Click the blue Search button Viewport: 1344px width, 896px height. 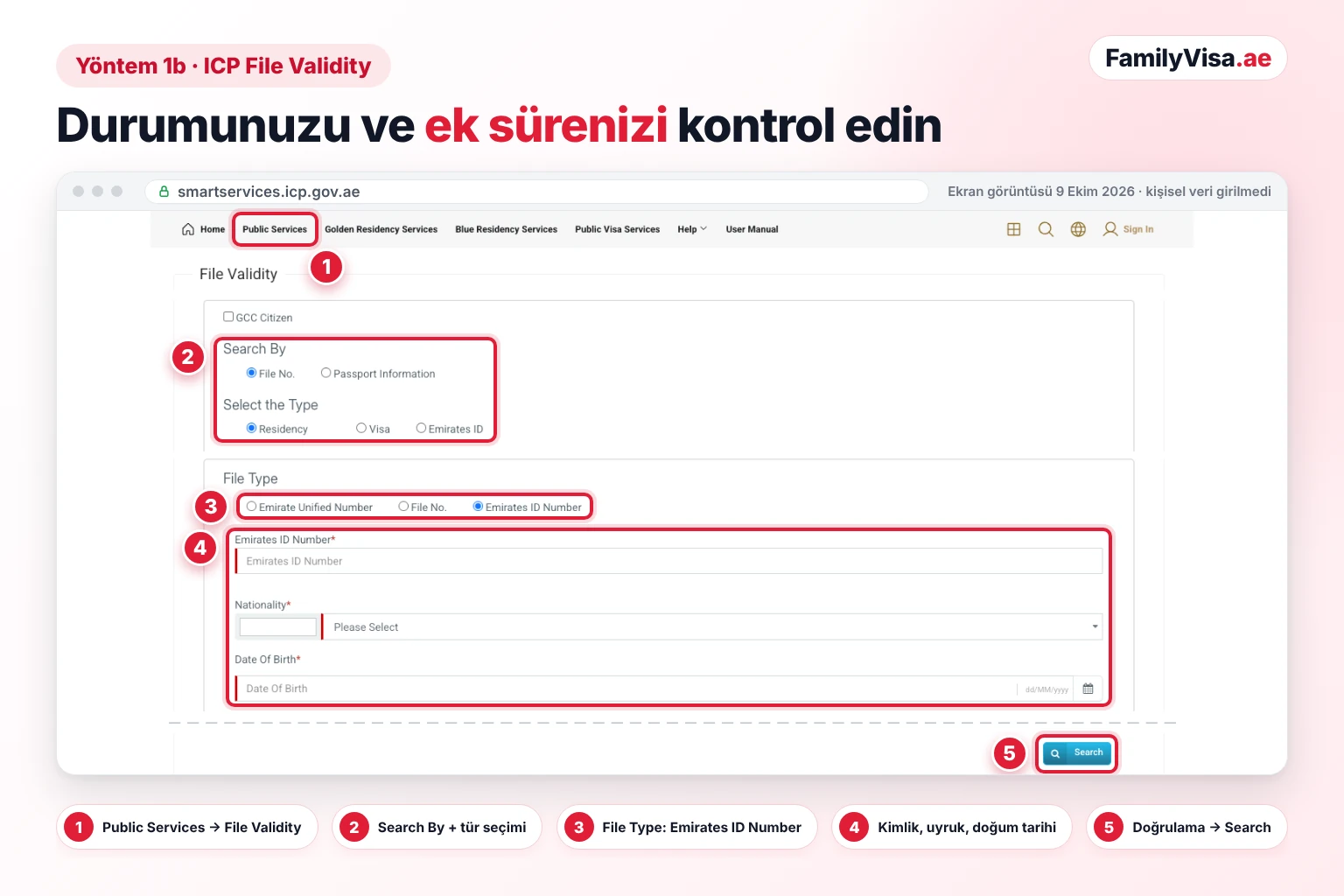point(1077,752)
